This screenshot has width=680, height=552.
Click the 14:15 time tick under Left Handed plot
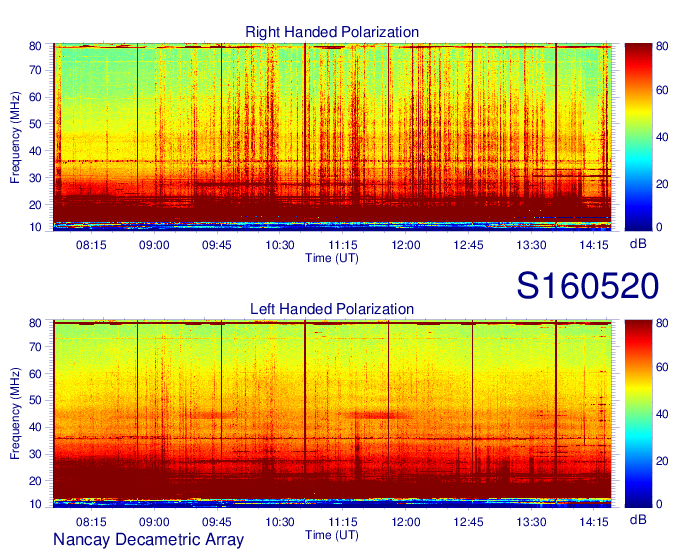click(594, 522)
